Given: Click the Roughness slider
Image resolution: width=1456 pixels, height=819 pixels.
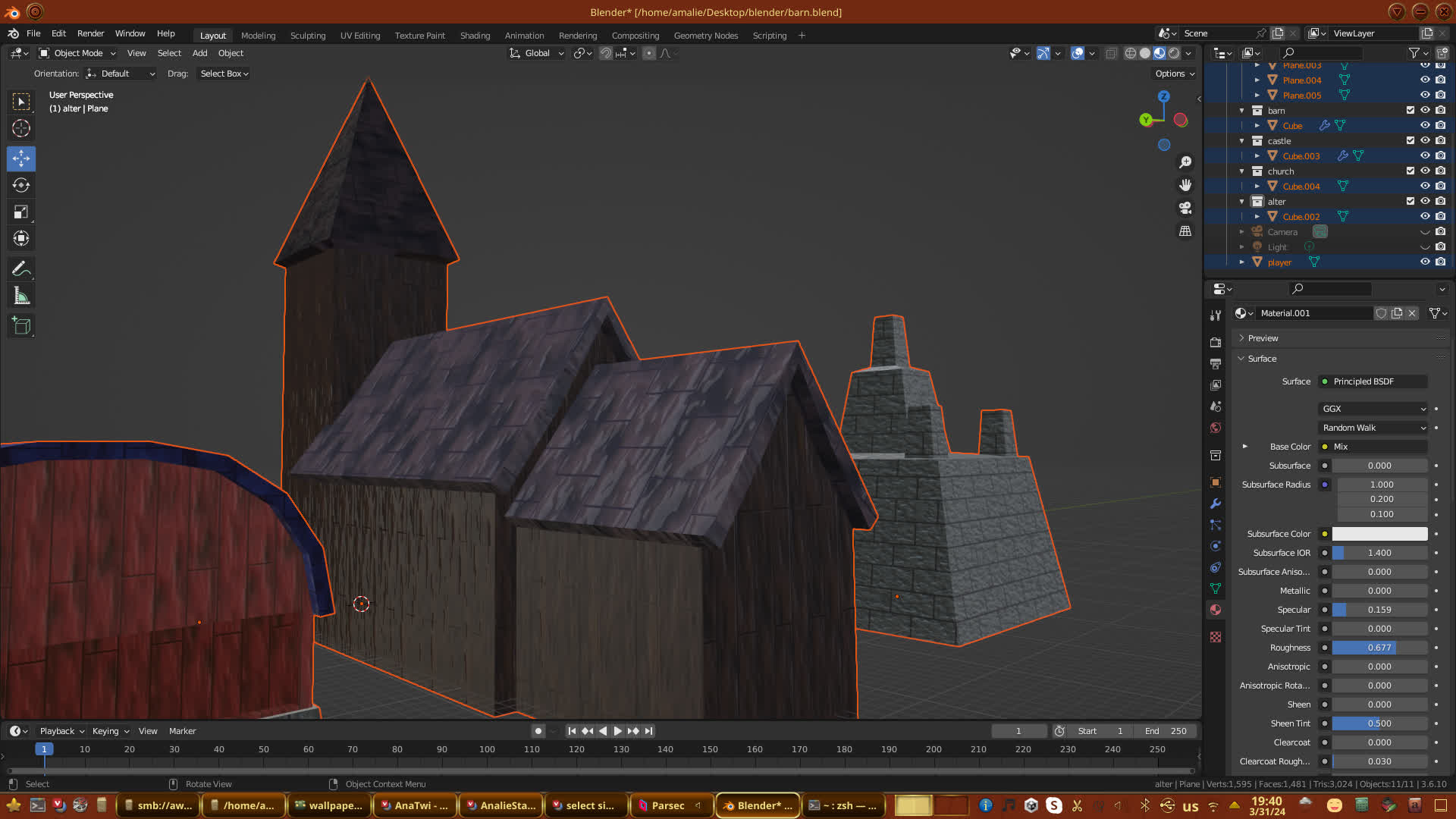Looking at the screenshot, I should [1379, 648].
